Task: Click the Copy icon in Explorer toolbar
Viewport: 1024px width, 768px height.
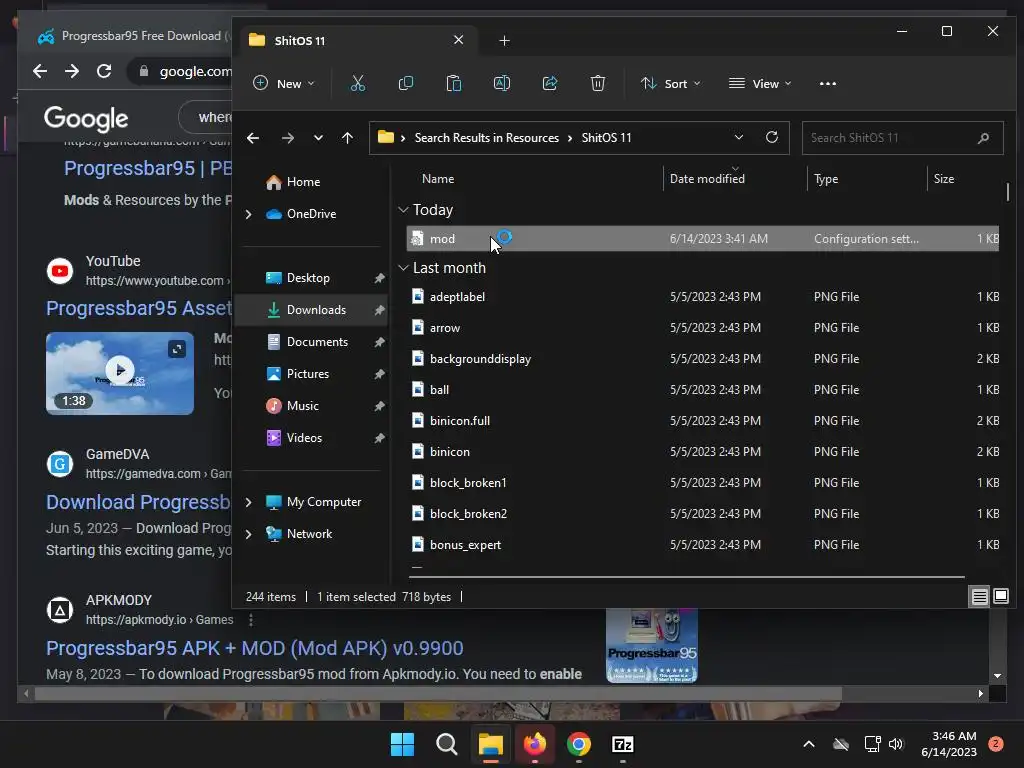Action: click(x=406, y=84)
